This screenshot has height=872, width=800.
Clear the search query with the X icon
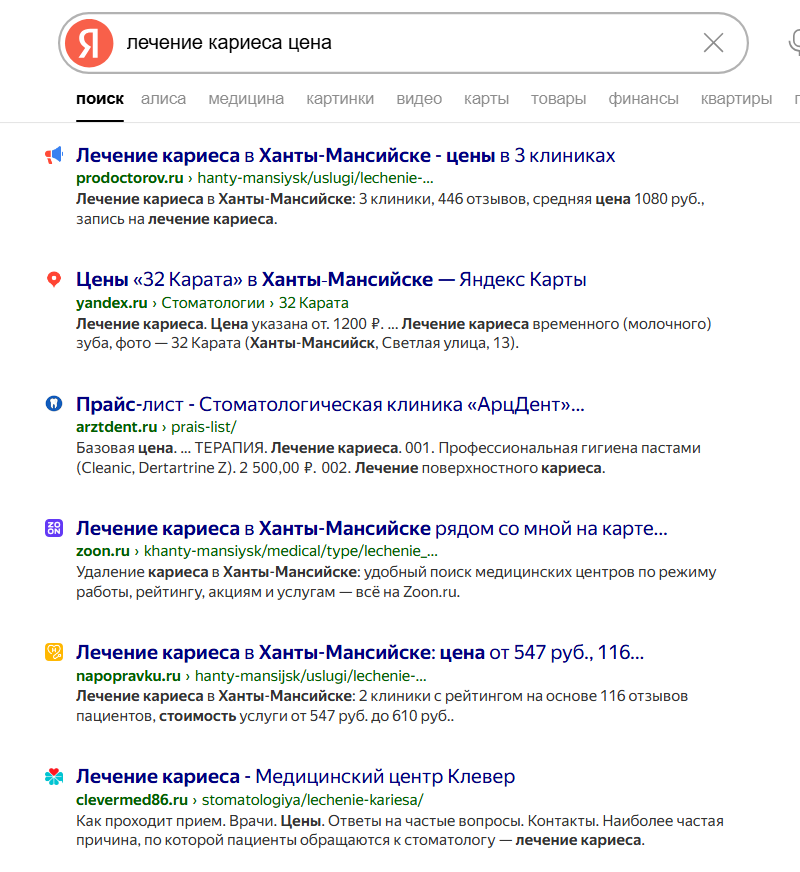coord(714,42)
